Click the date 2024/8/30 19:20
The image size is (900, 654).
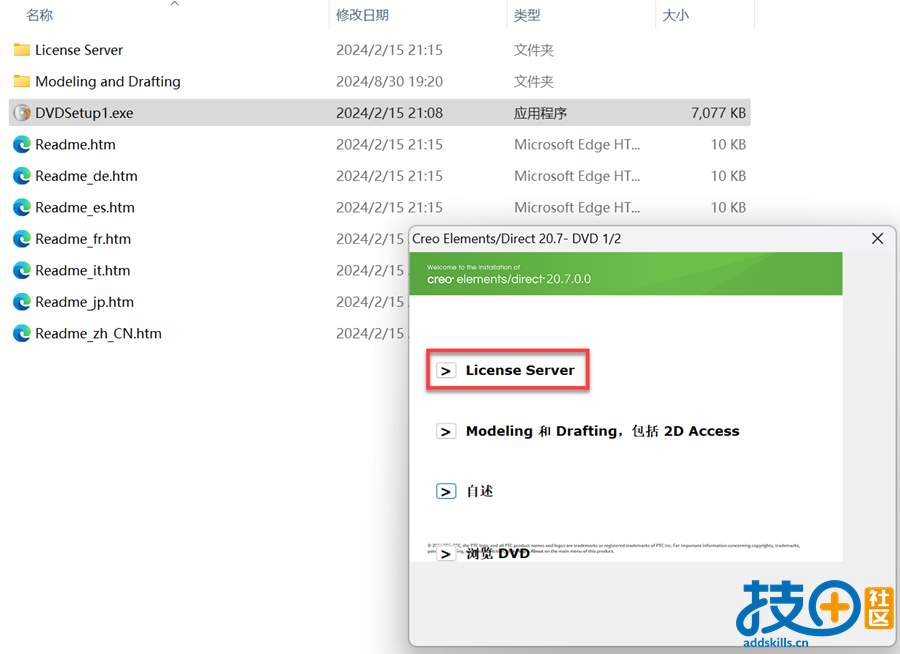[389, 82]
